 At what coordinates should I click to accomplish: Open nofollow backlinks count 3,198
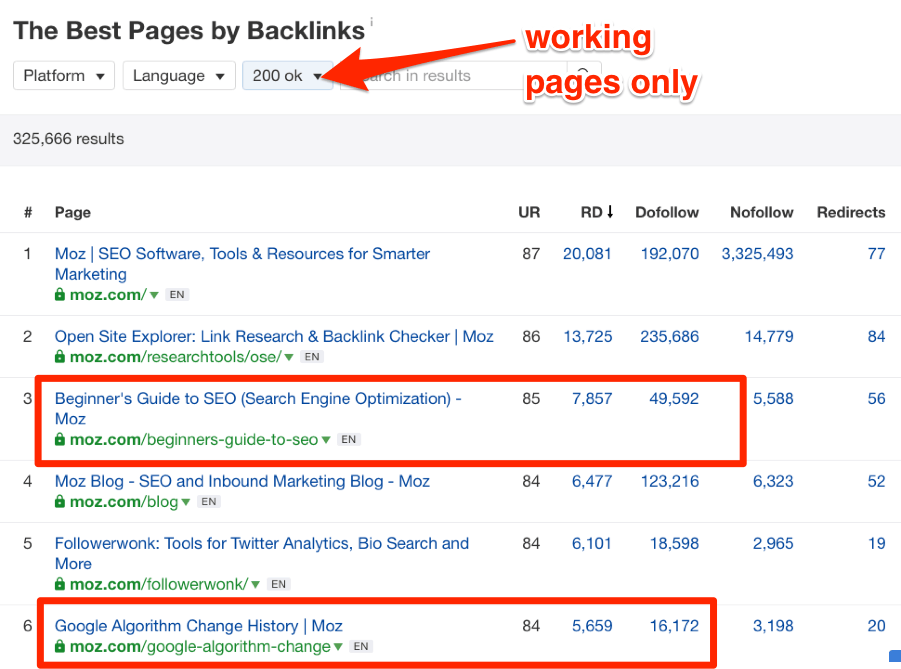[x=773, y=626]
